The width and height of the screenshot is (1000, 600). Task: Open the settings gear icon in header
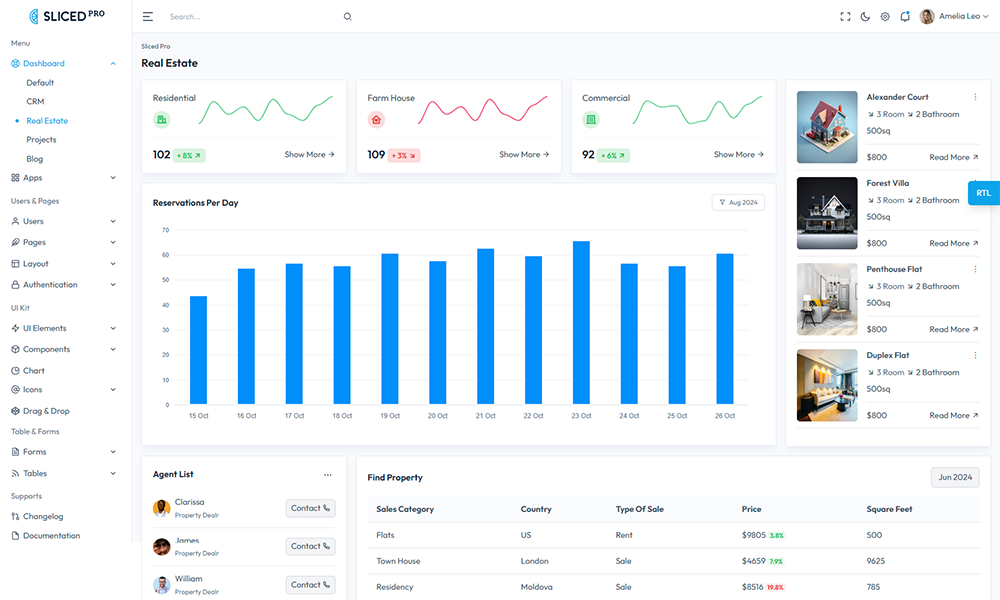coord(885,17)
